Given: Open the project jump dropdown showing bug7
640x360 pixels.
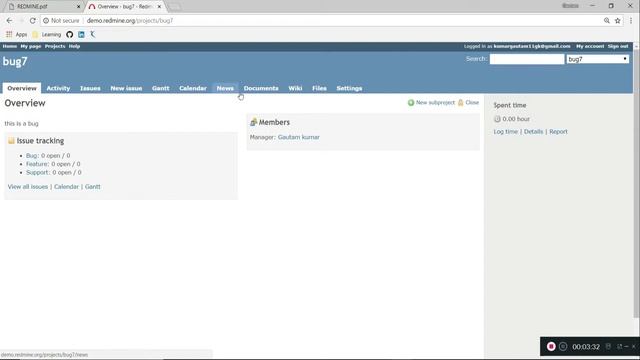Looking at the screenshot, I should coord(598,59).
